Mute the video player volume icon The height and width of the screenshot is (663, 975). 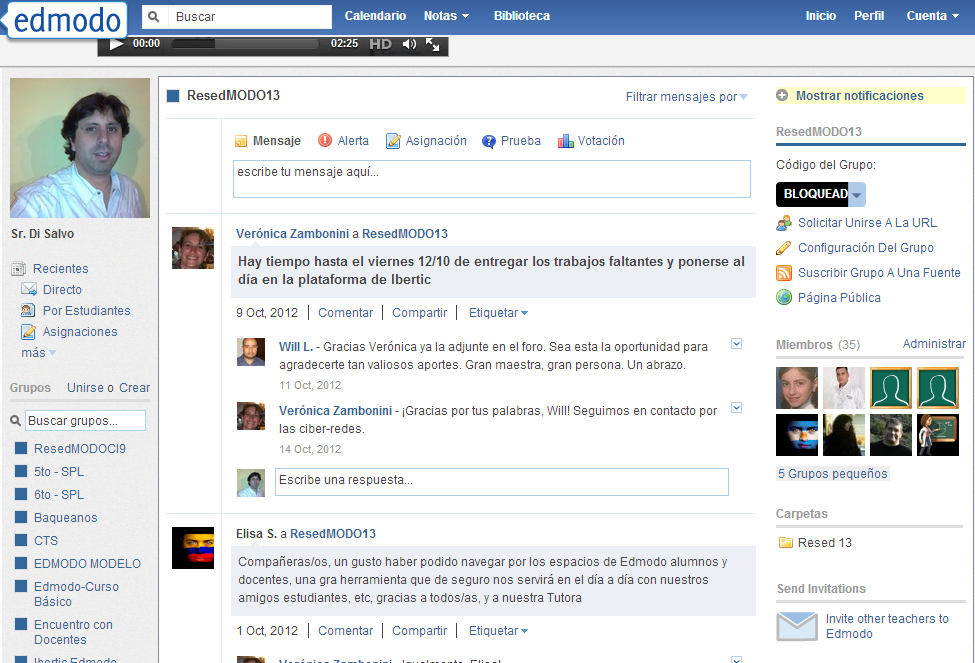click(409, 44)
